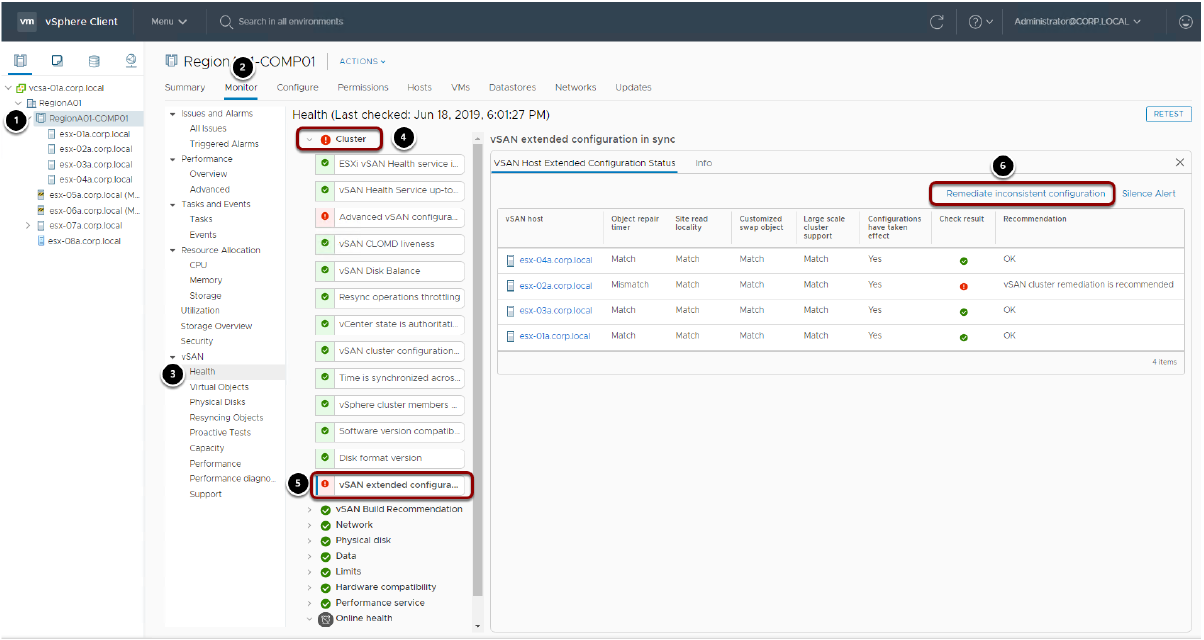Click the host icon next to esx-05a.corp.local
The width and height of the screenshot is (1204, 640).
coord(40,195)
